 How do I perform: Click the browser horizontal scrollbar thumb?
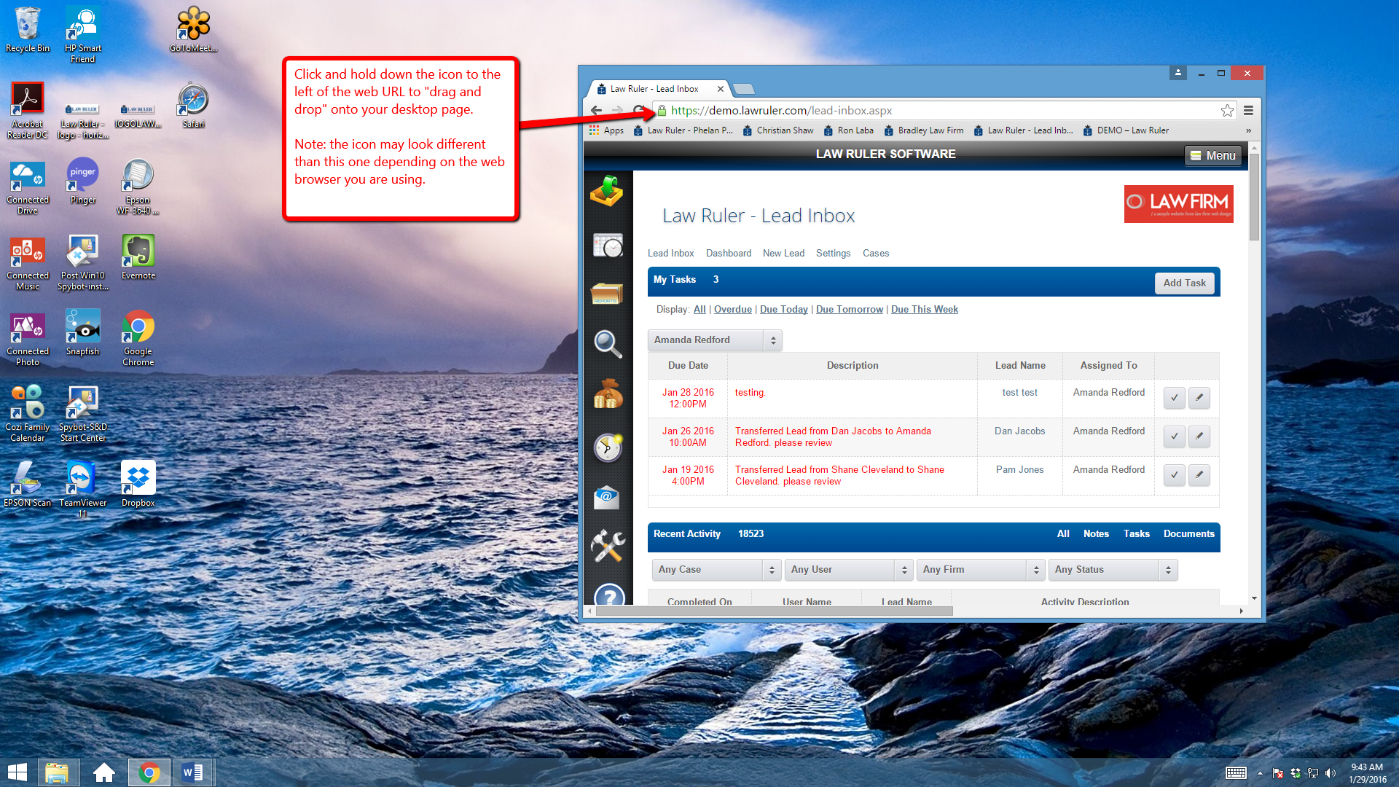773,610
